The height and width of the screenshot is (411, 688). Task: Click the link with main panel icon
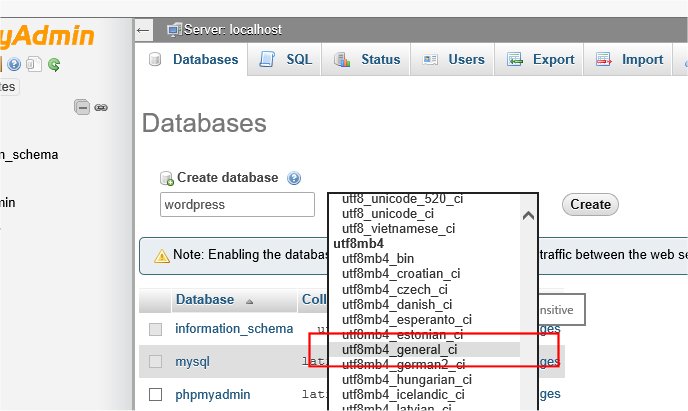tap(100, 106)
